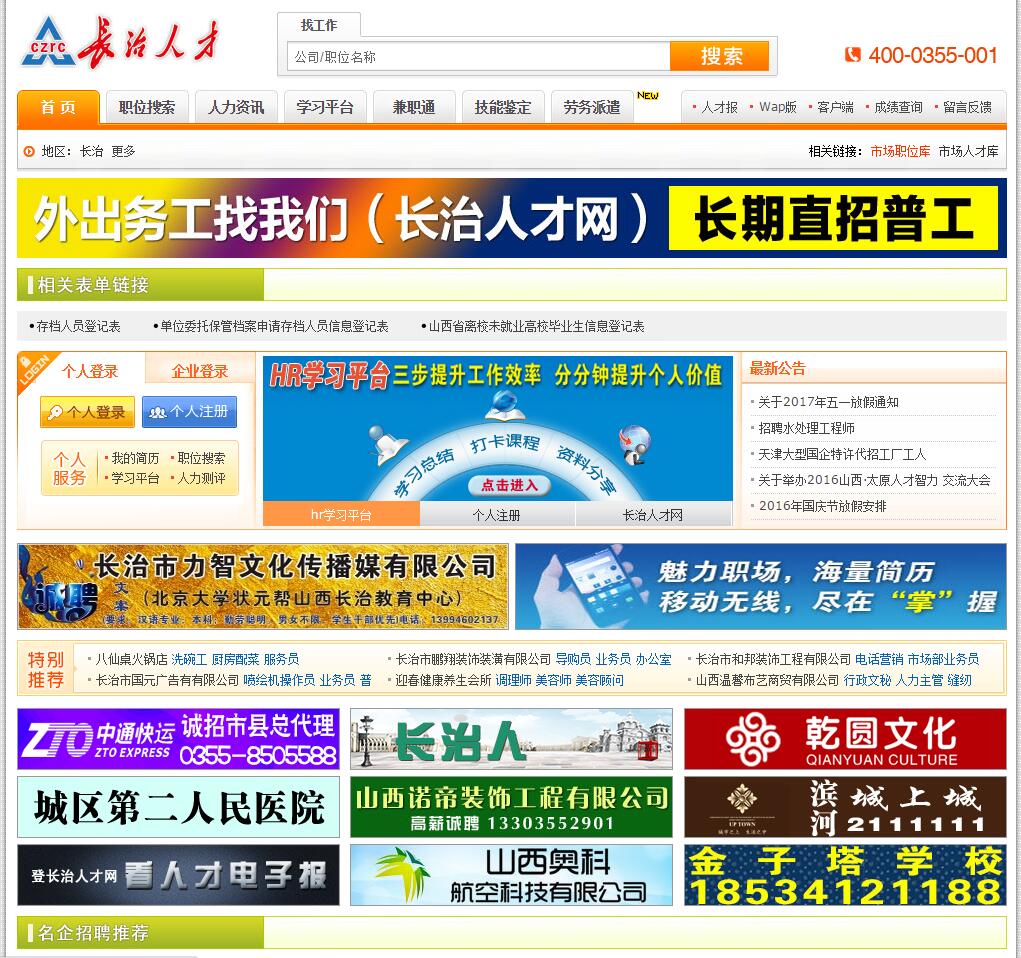Open 电话营销 job link

click(879, 659)
